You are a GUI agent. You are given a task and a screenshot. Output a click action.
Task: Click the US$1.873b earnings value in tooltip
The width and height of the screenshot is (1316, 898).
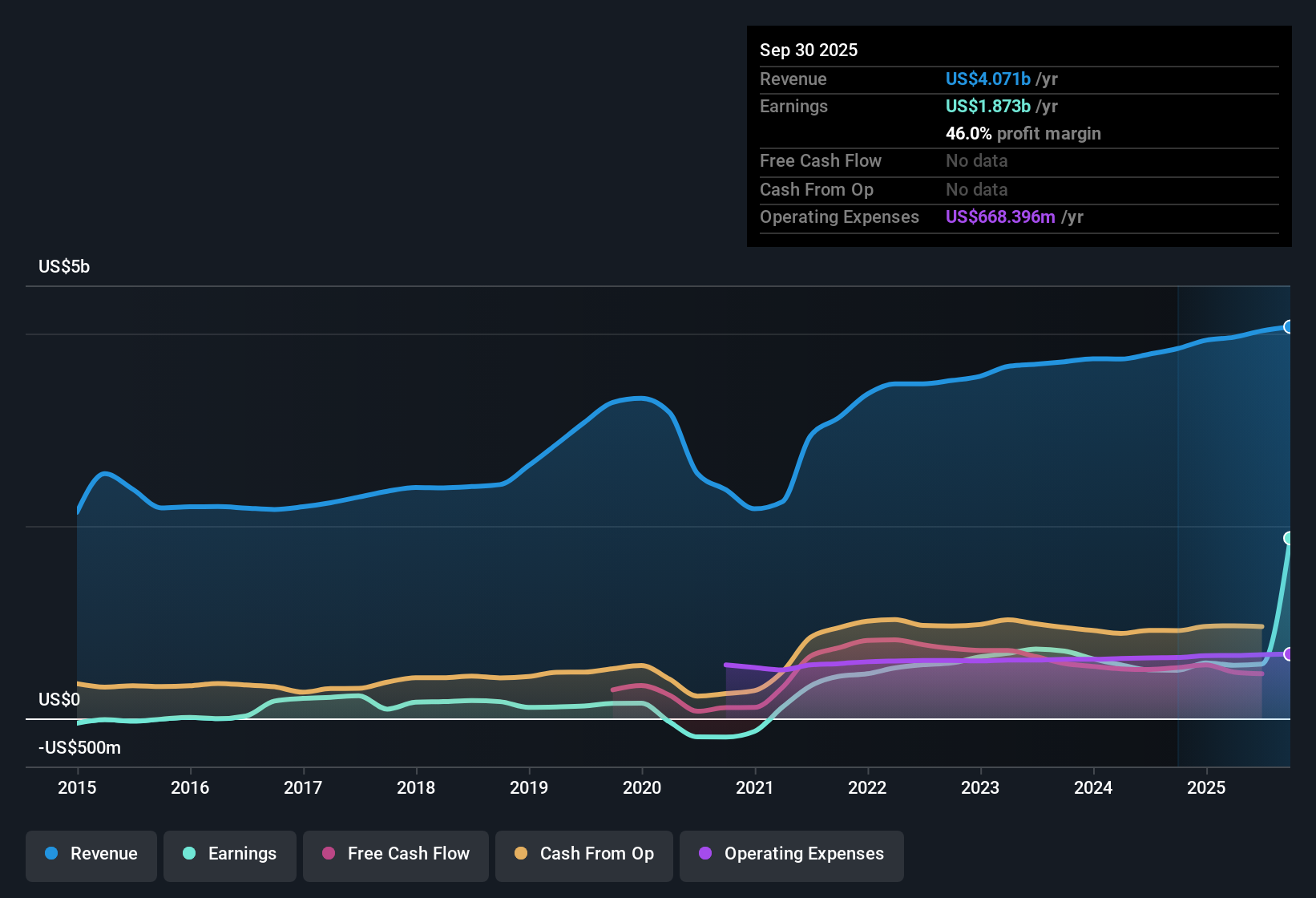987,106
